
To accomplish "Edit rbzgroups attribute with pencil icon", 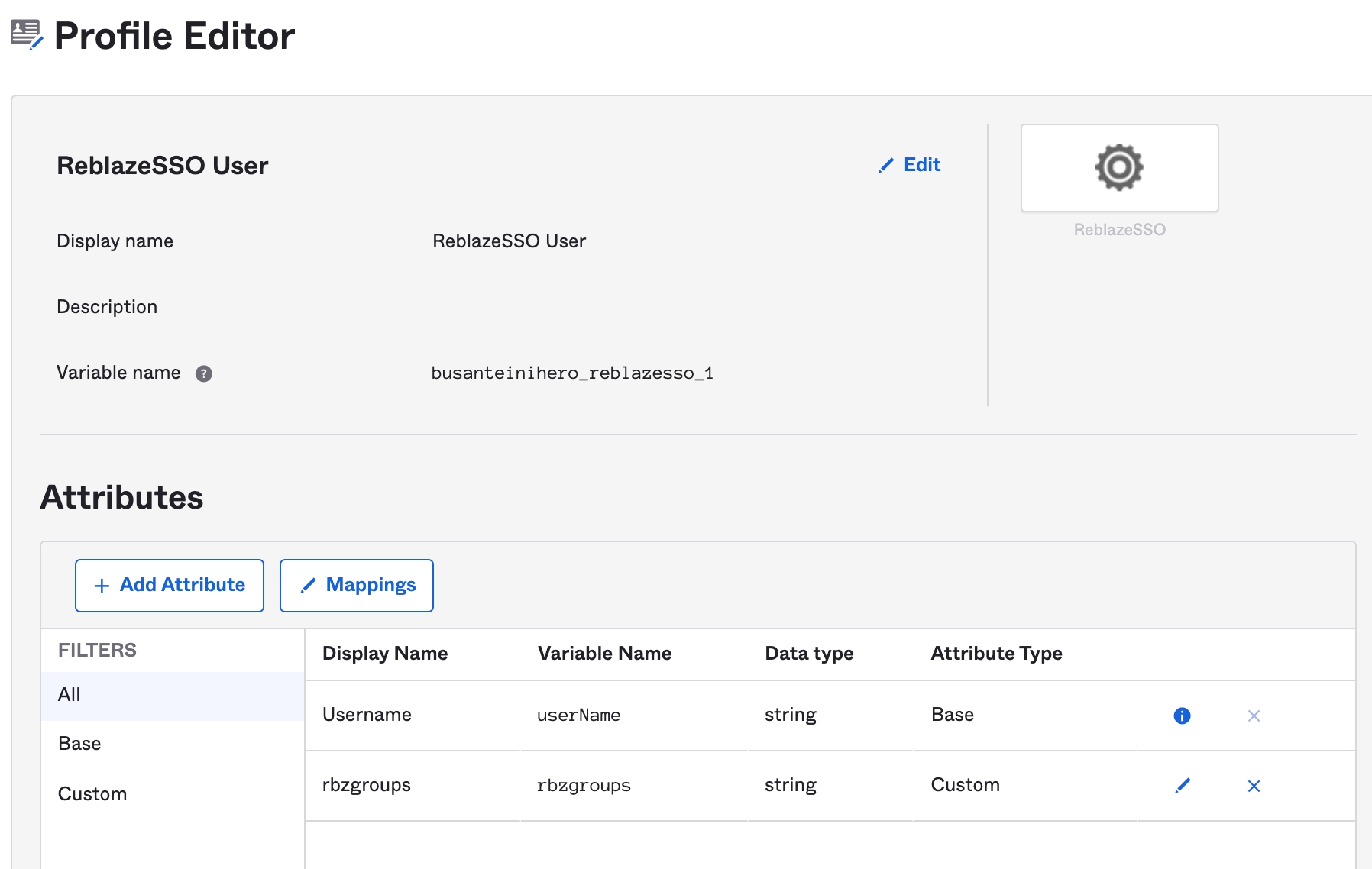I will coord(1182,786).
